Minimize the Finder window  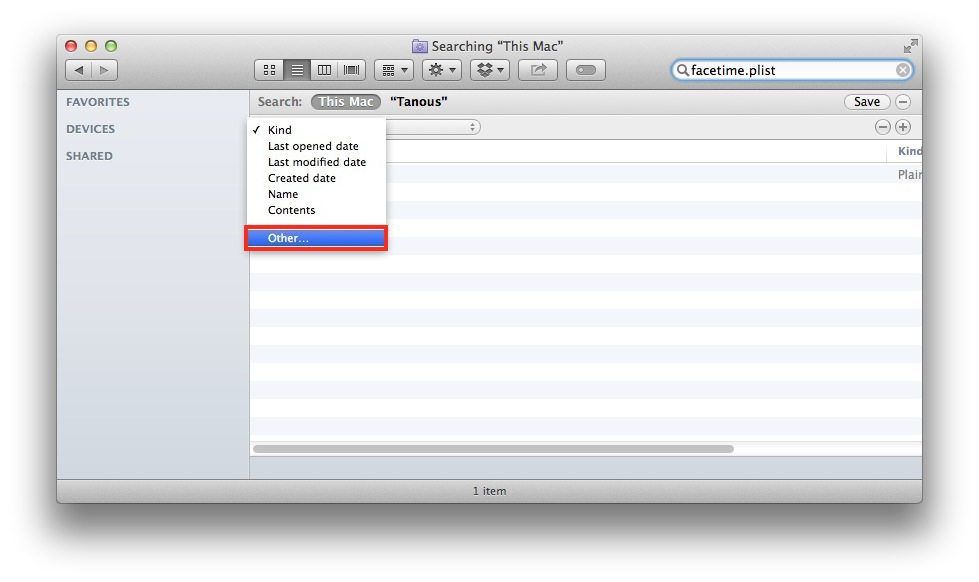pyautogui.click(x=91, y=46)
